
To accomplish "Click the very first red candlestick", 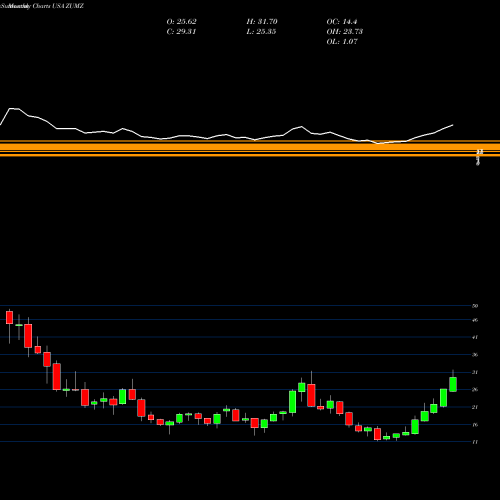I will tap(9, 317).
